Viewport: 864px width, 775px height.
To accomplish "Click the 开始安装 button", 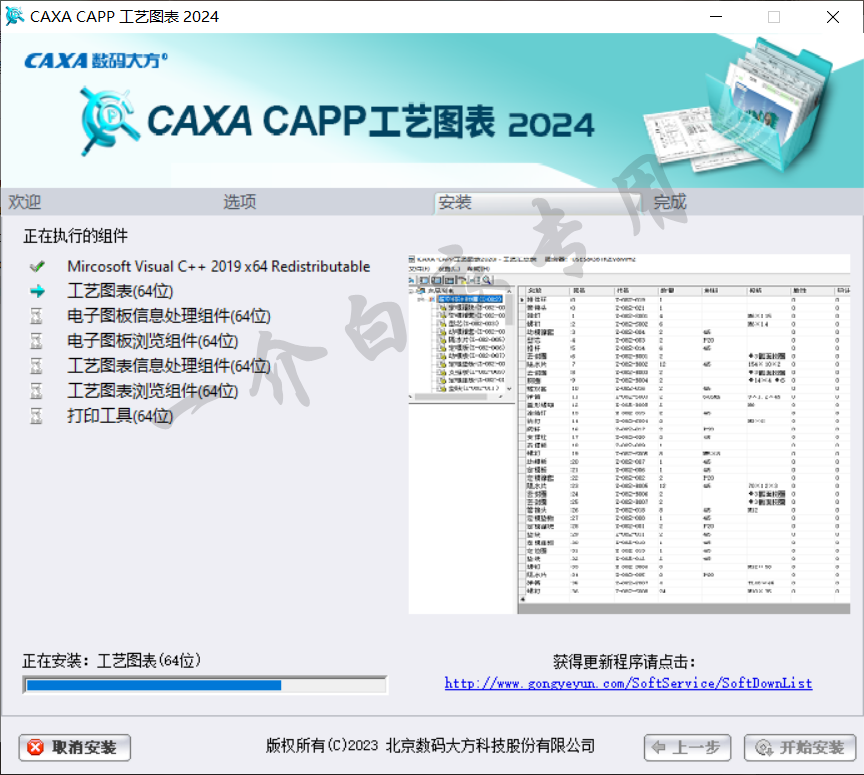I will click(x=800, y=747).
